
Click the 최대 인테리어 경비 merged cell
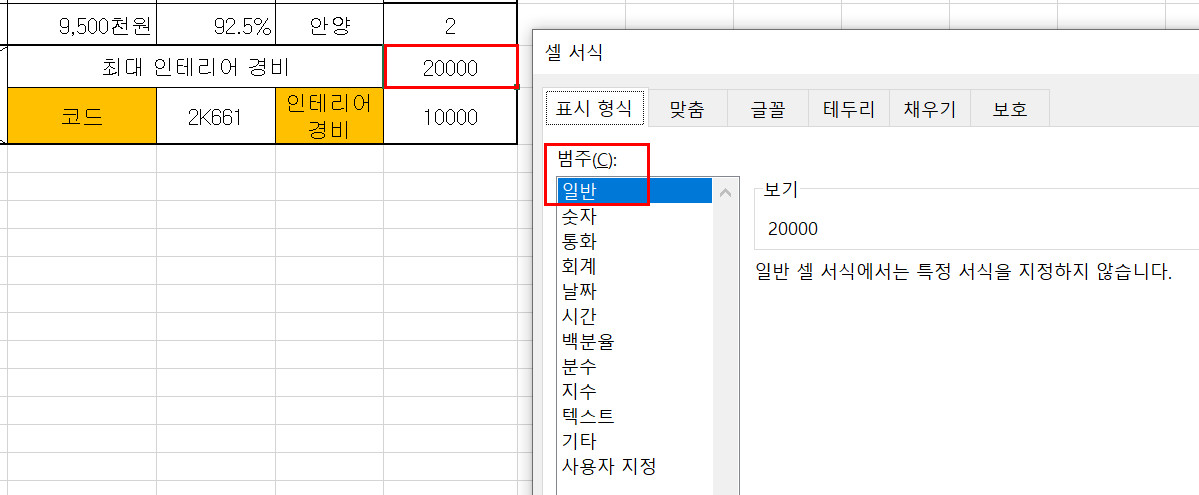pos(195,67)
